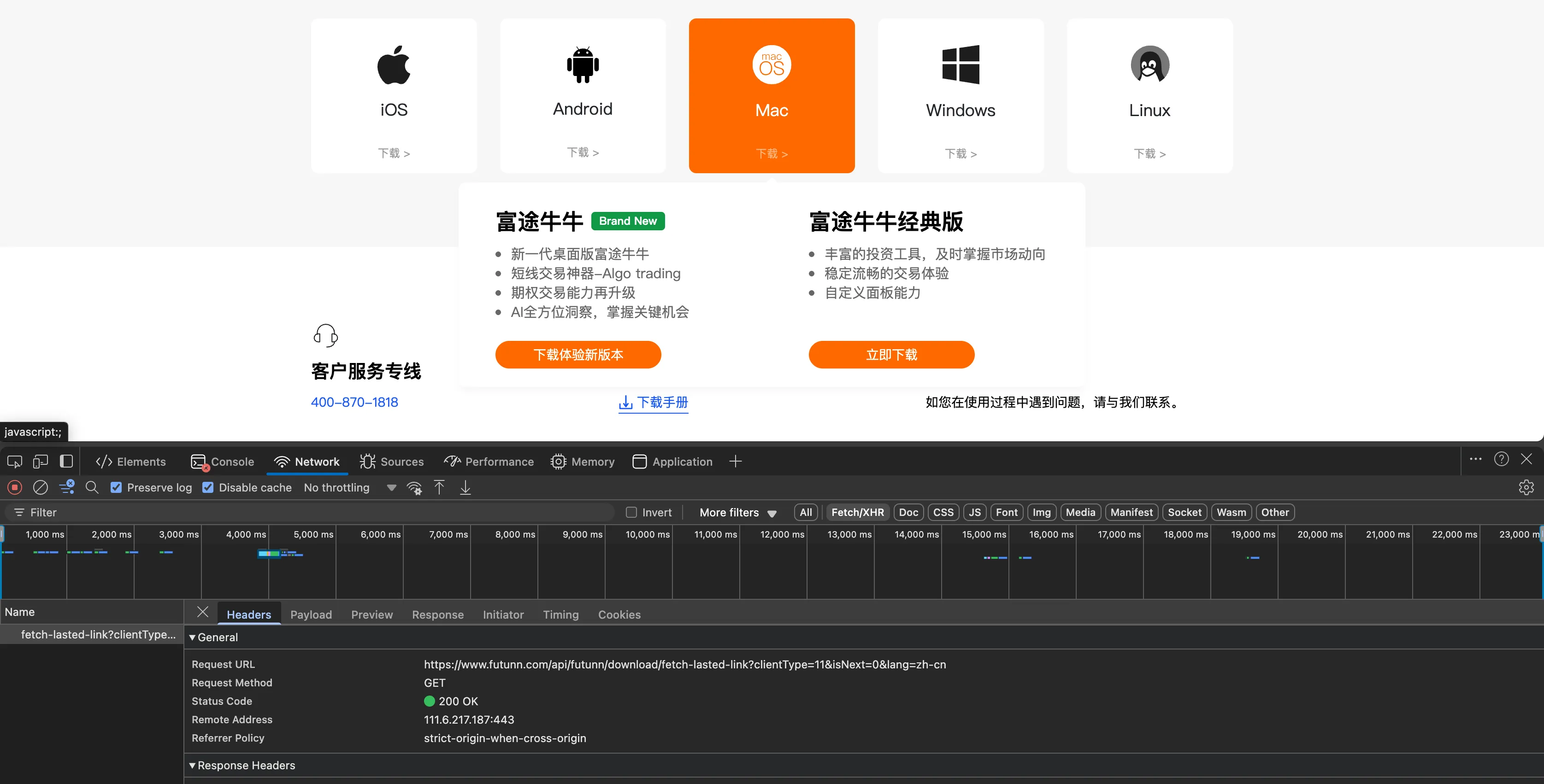Open the Console panel tab

[222, 462]
